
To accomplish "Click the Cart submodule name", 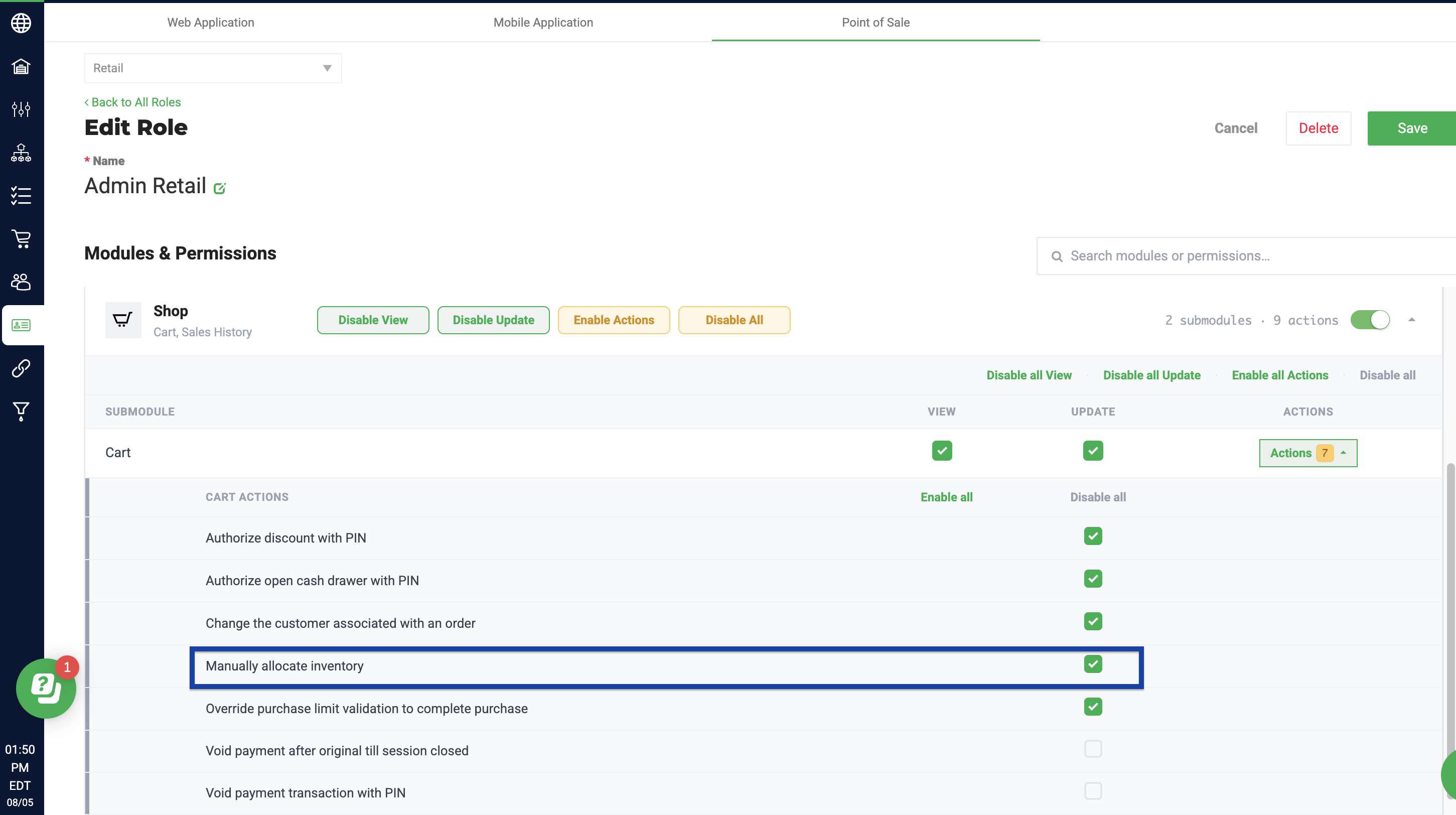I will tap(117, 453).
